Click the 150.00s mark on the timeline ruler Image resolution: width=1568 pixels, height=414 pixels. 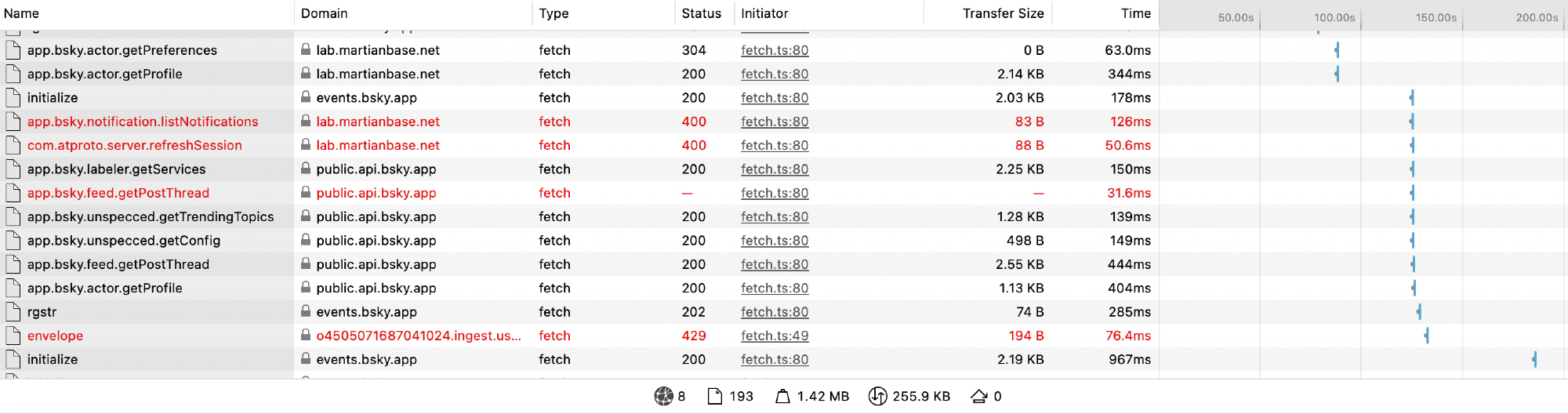tap(1436, 17)
